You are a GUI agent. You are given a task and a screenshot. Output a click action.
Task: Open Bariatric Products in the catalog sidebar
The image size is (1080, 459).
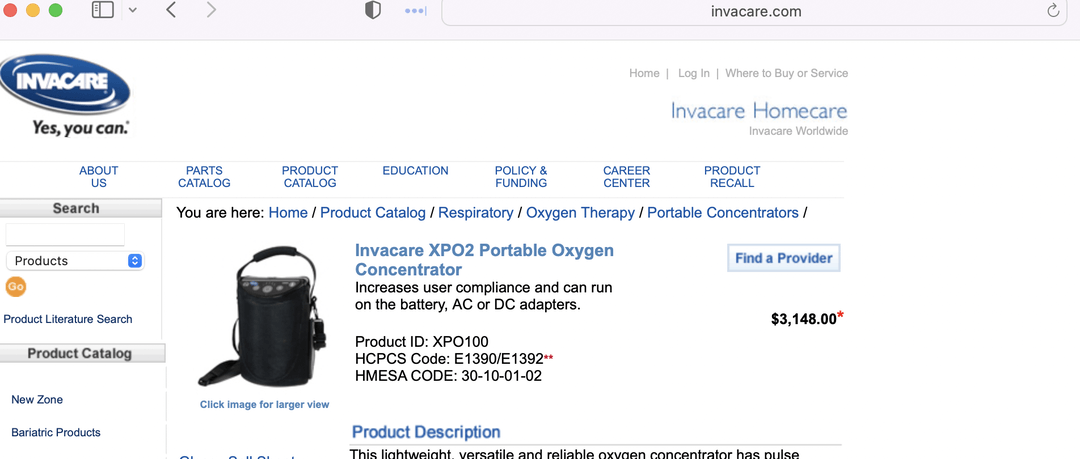click(56, 433)
